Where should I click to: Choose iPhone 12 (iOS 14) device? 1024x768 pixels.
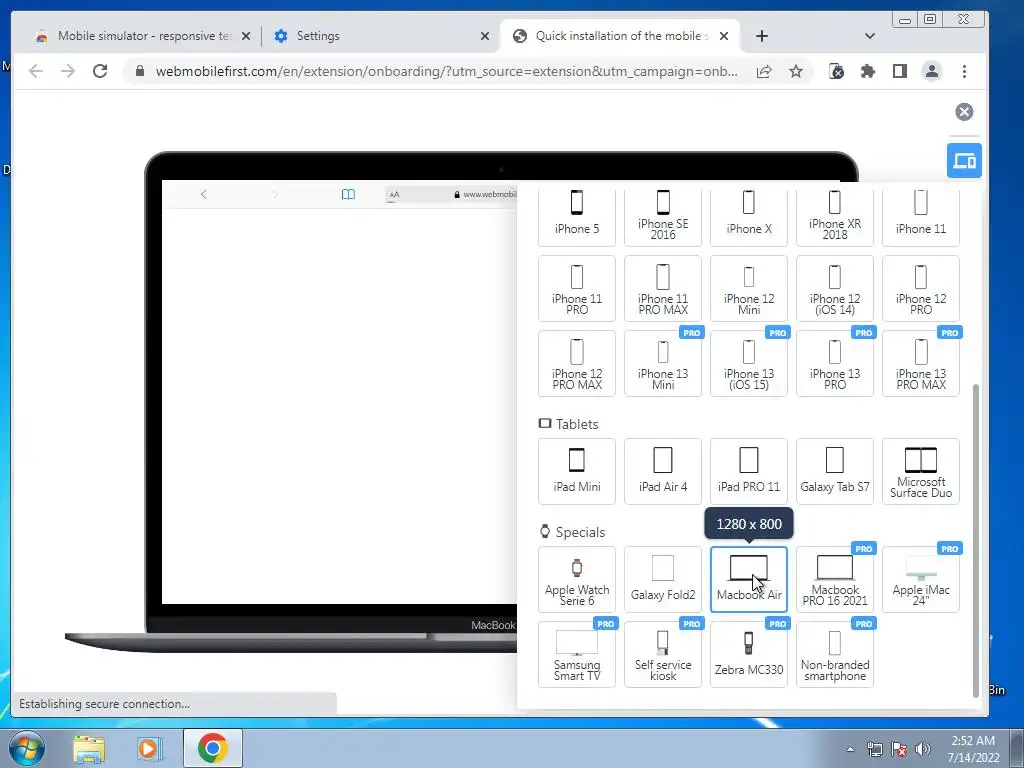[x=835, y=289]
